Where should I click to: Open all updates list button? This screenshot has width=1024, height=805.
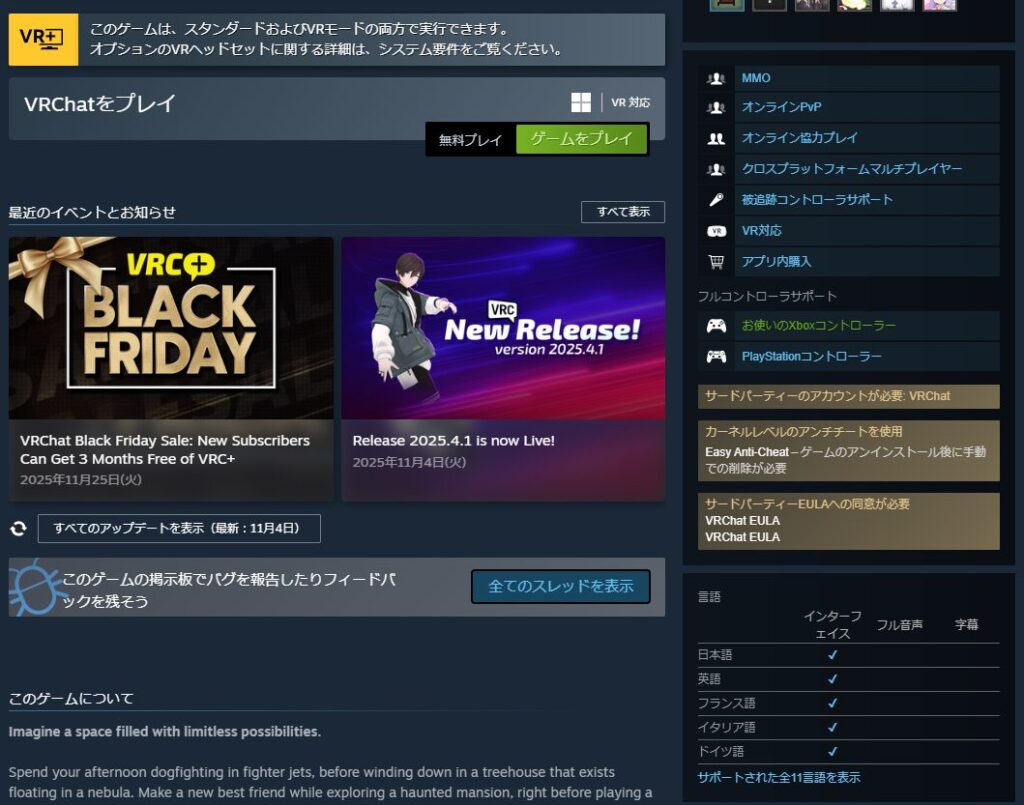pyautogui.click(x=179, y=528)
